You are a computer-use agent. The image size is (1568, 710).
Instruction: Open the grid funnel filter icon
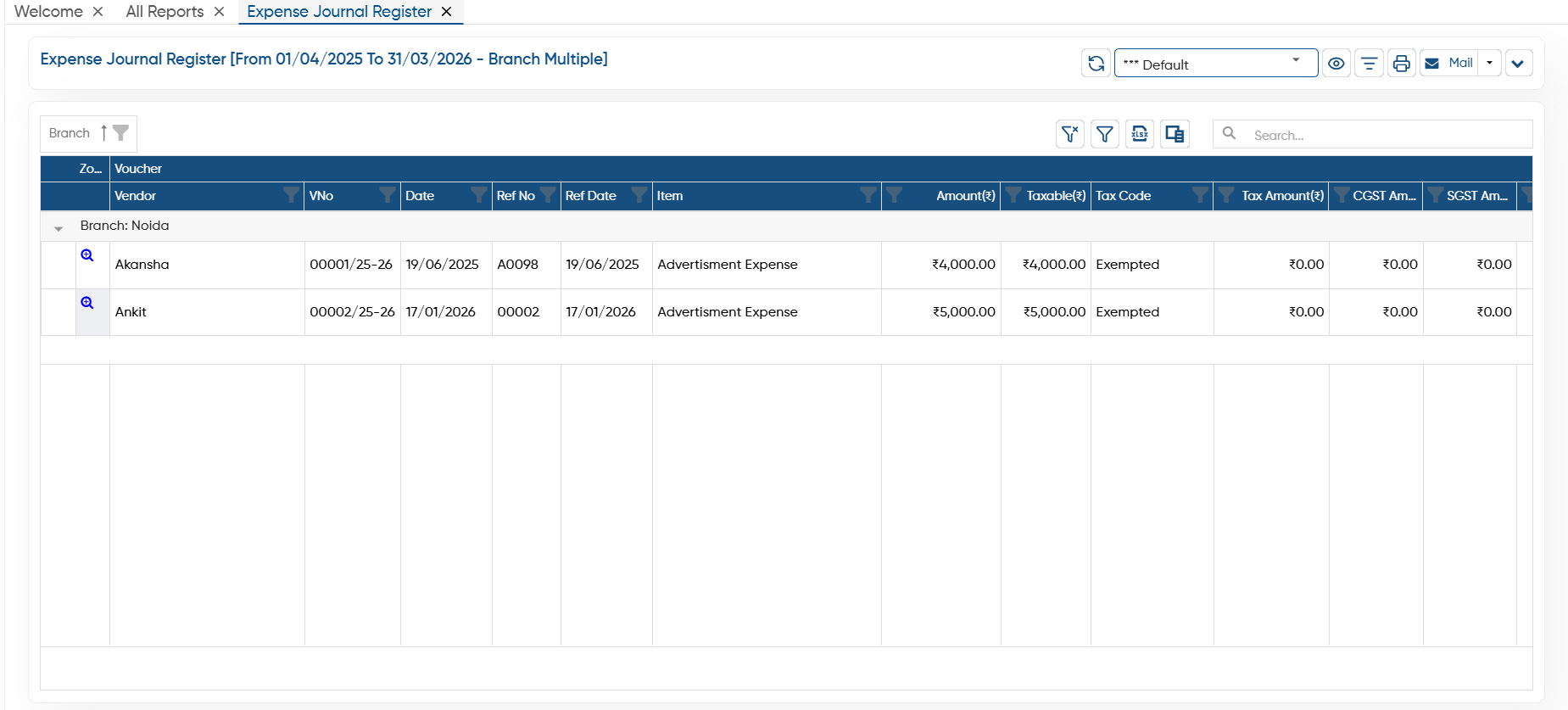[1105, 134]
